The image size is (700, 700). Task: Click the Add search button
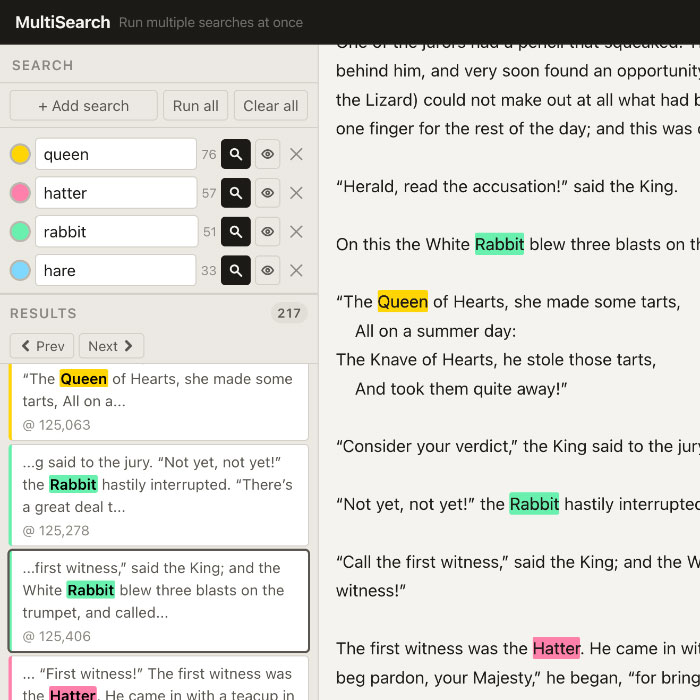(x=84, y=106)
